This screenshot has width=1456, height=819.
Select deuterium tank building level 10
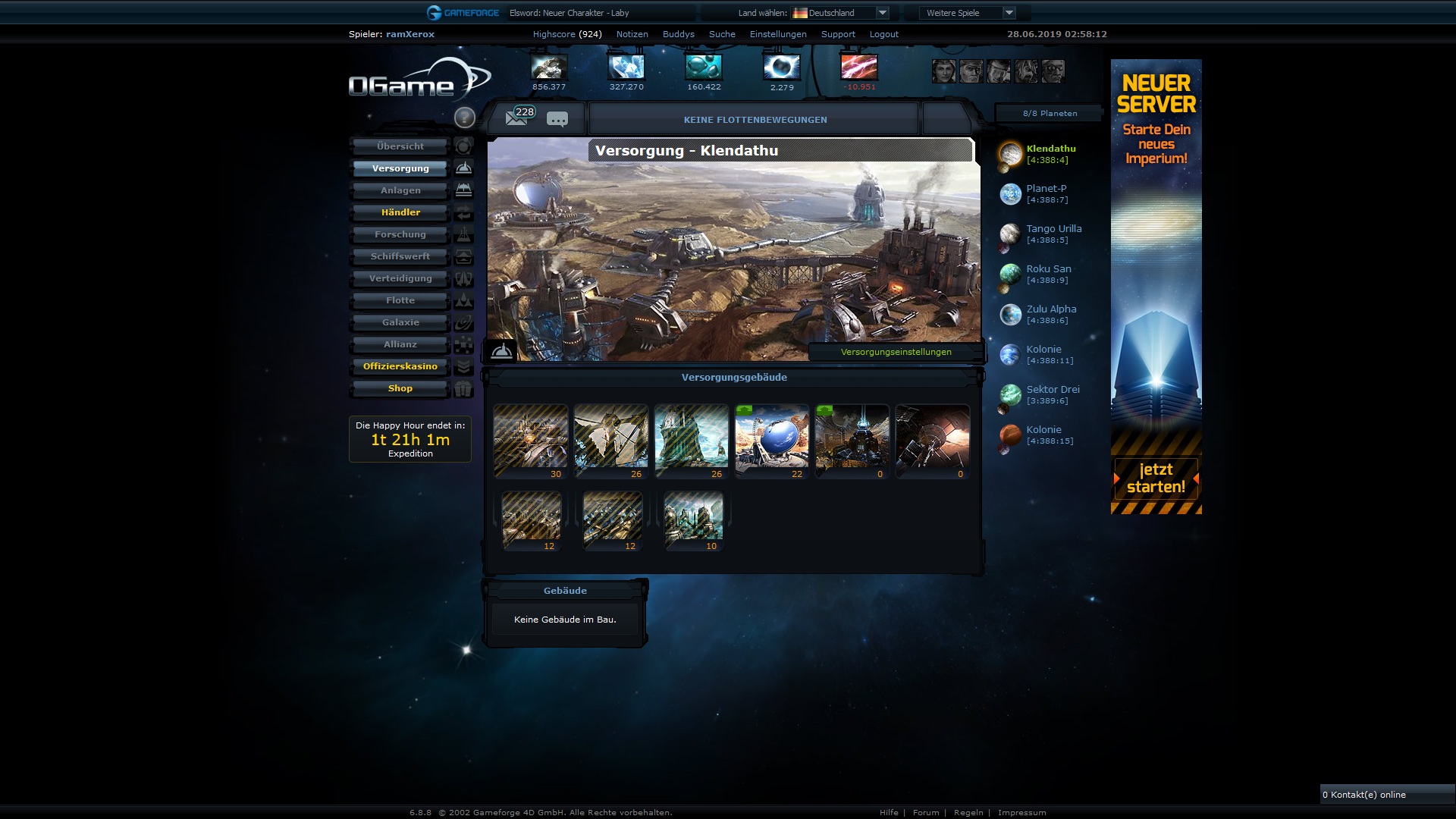(694, 520)
